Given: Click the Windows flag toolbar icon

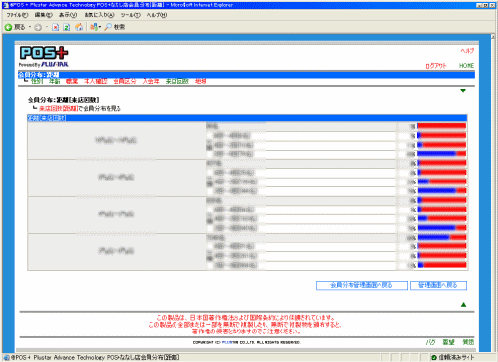Looking at the screenshot, I should 94,27.
